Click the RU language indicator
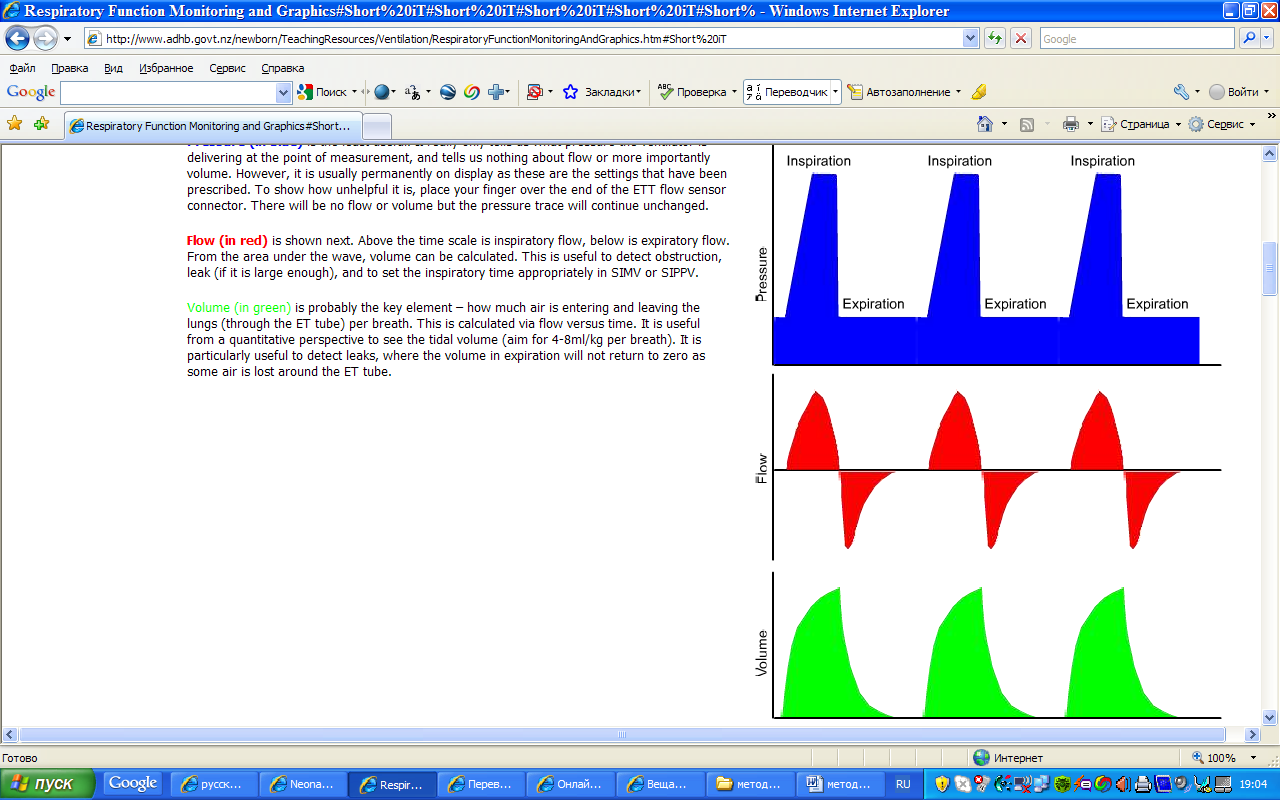Image resolution: width=1280 pixels, height=800 pixels. (903, 785)
